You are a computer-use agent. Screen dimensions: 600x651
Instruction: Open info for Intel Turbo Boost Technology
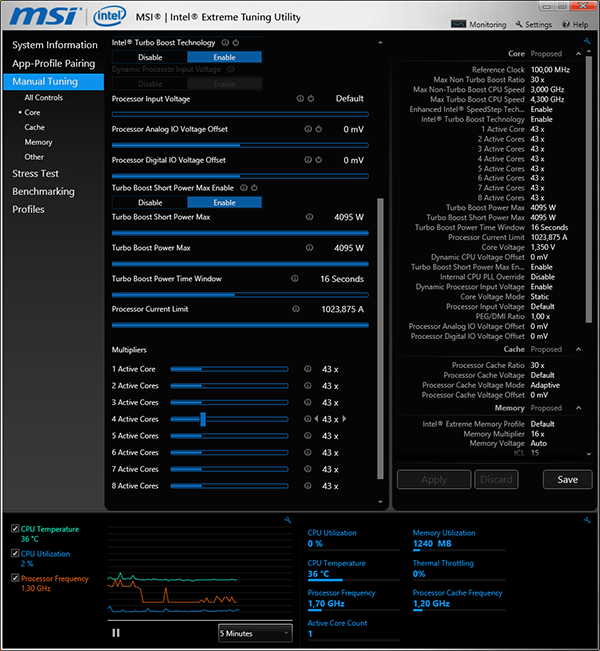click(225, 43)
